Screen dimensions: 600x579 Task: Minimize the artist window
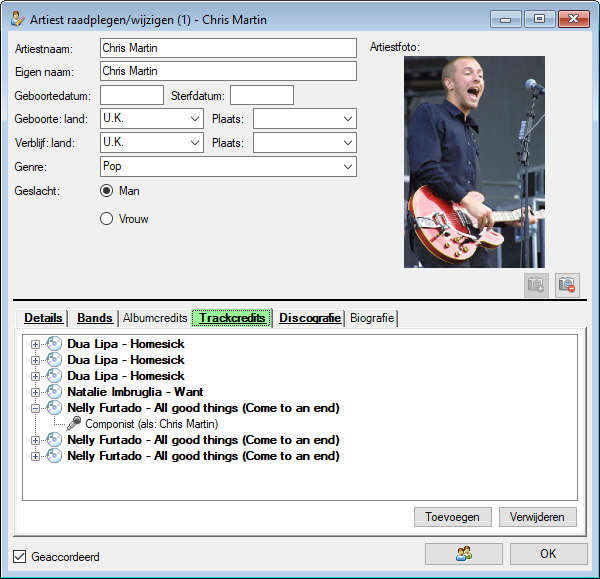coord(505,19)
